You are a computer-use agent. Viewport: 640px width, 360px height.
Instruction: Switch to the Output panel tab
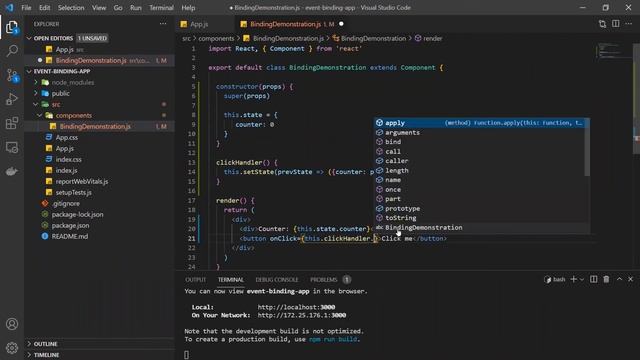pyautogui.click(x=196, y=280)
